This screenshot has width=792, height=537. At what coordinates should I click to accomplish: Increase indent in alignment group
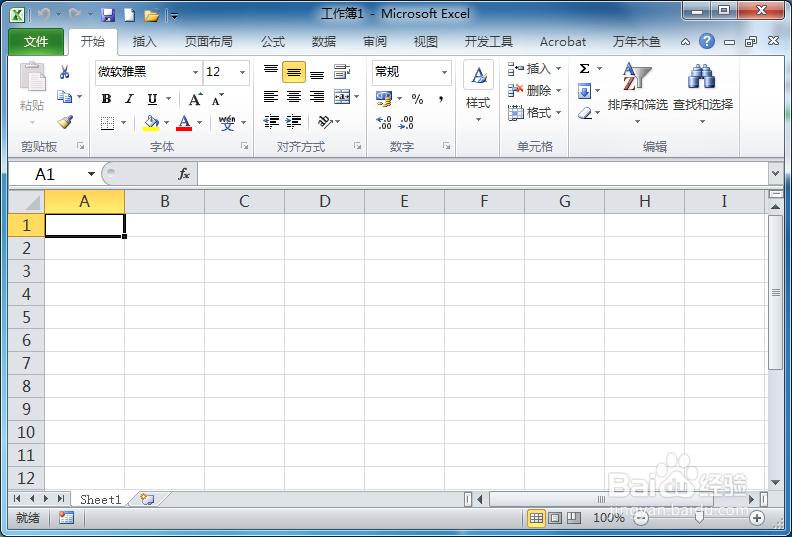tap(293, 121)
